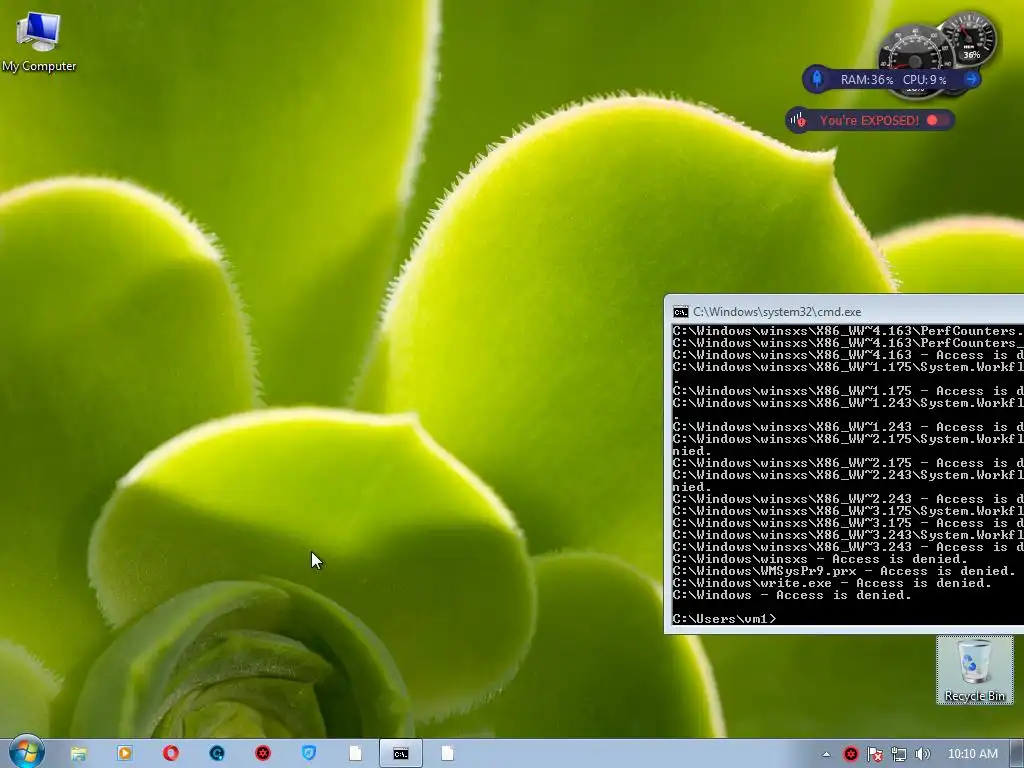This screenshot has height=768, width=1024.
Task: Click the rocket boost icon on RAM widget
Action: click(x=816, y=79)
